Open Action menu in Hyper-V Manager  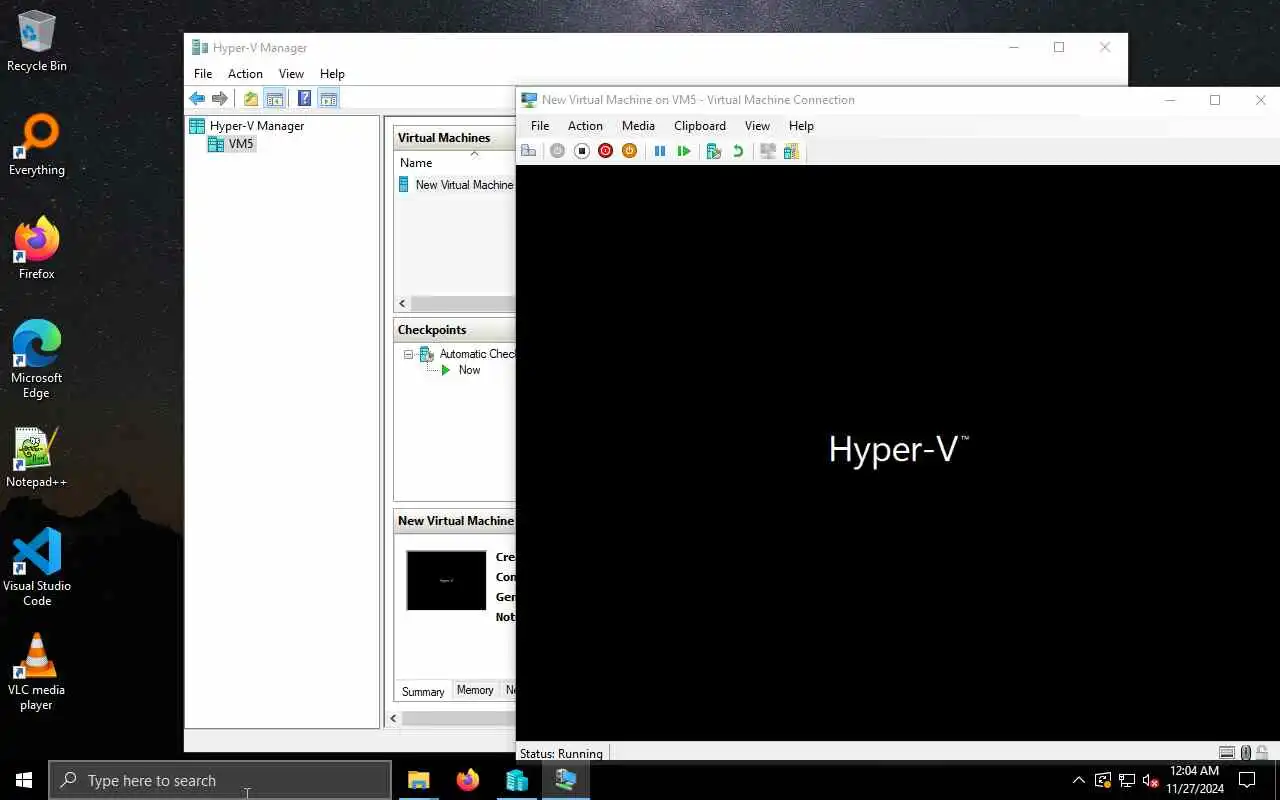coord(245,74)
